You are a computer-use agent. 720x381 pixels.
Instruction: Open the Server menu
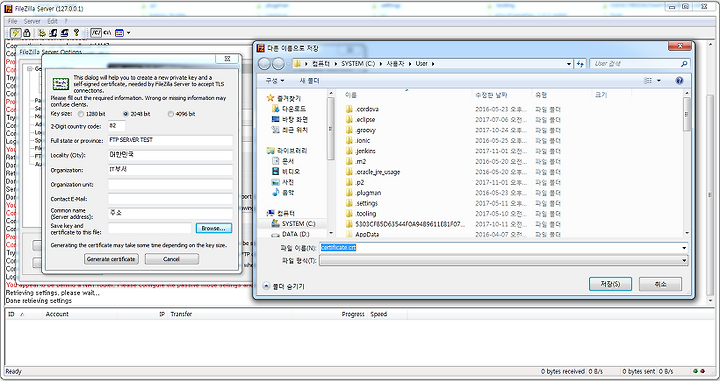(x=32, y=21)
